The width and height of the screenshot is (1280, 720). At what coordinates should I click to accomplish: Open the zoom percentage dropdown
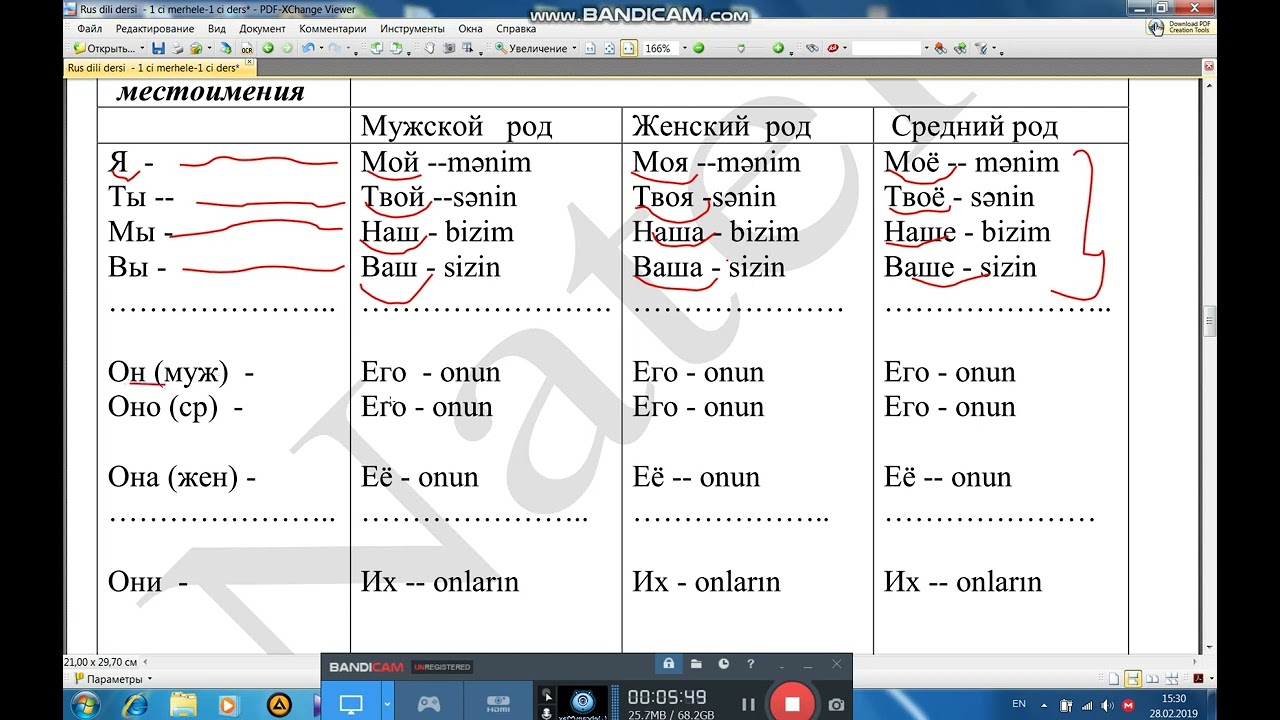click(685, 48)
